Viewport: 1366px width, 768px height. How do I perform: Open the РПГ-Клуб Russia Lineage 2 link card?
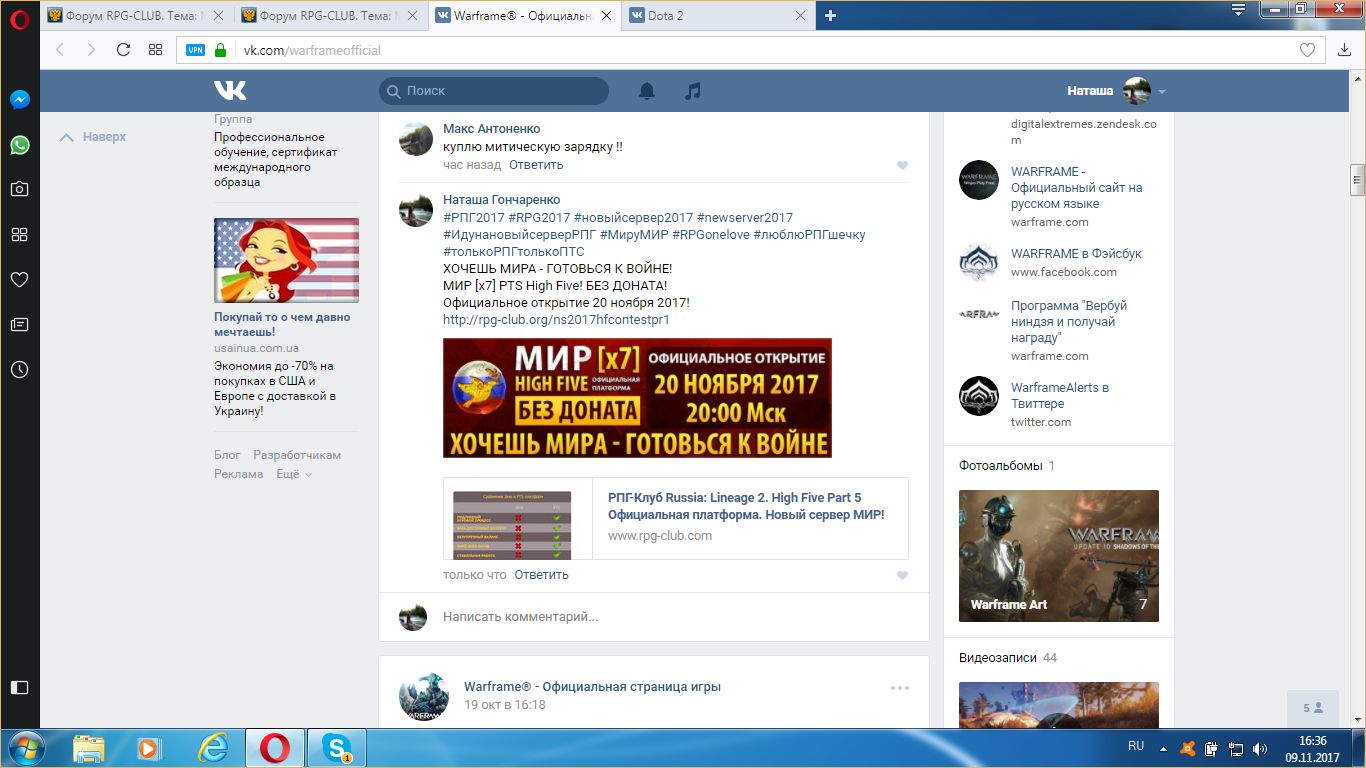[x=676, y=518]
